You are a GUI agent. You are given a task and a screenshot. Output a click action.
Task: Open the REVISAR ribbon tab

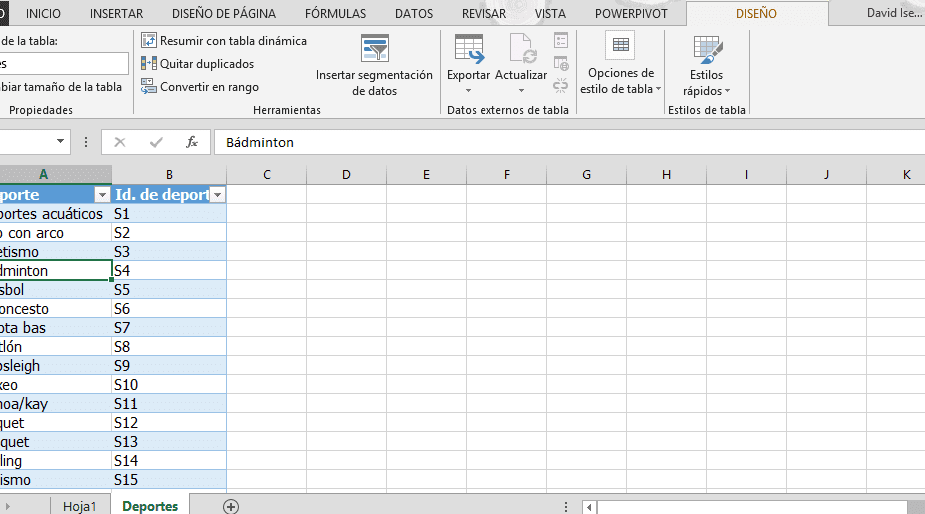point(484,13)
